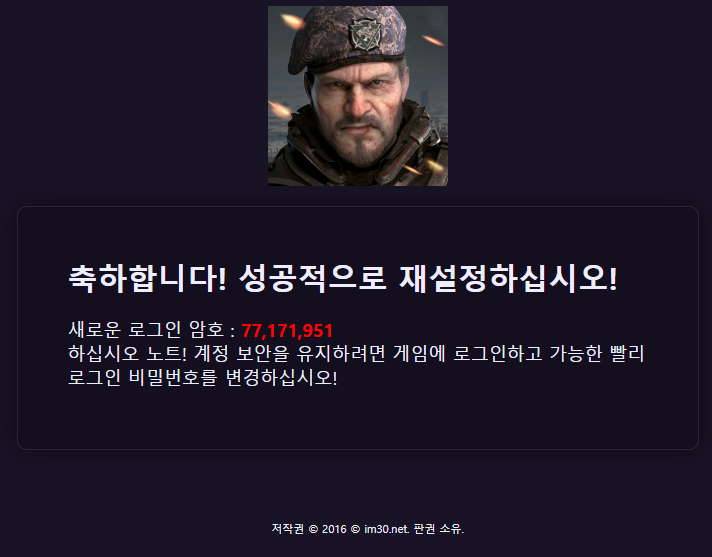Viewport: 712px width, 557px height.
Task: Click 성공적으로 in the headline
Action: click(x=313, y=278)
